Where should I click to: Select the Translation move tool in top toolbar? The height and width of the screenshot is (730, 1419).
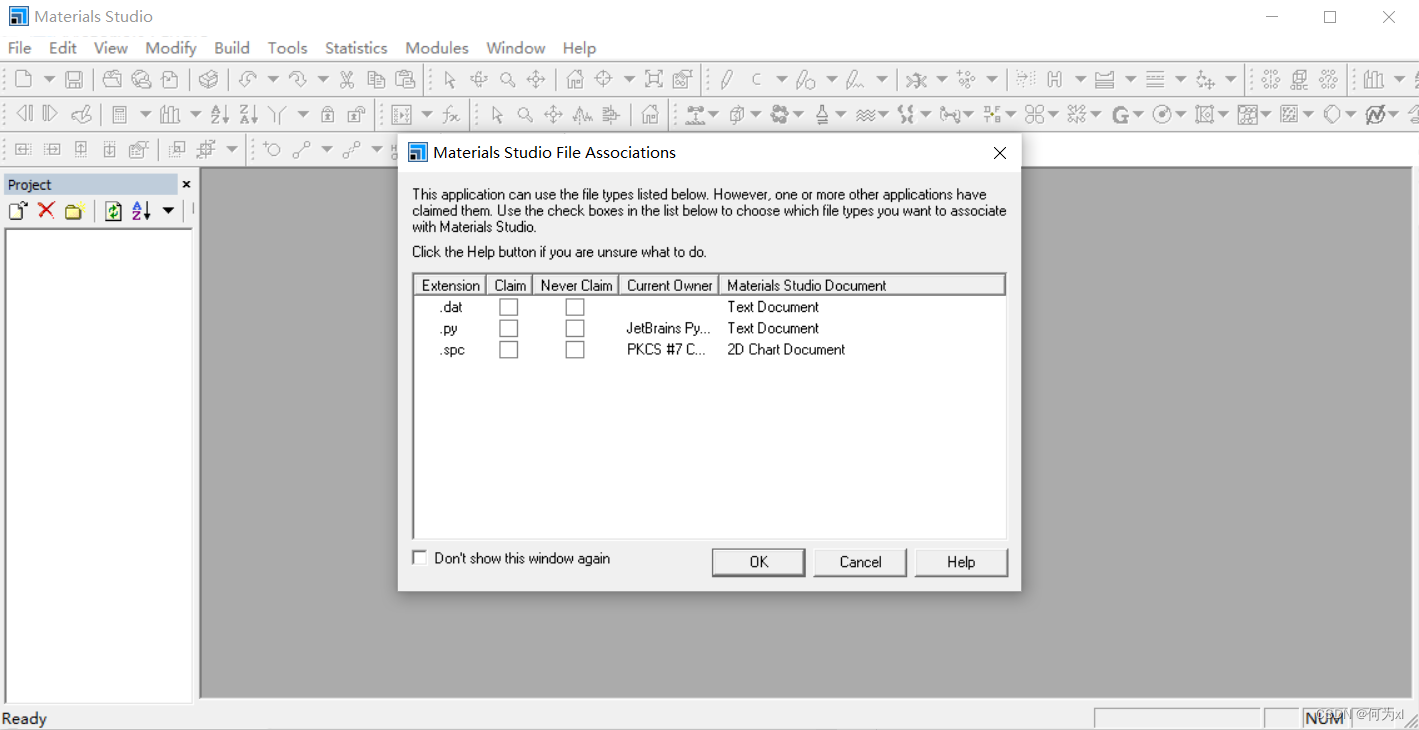[x=536, y=79]
